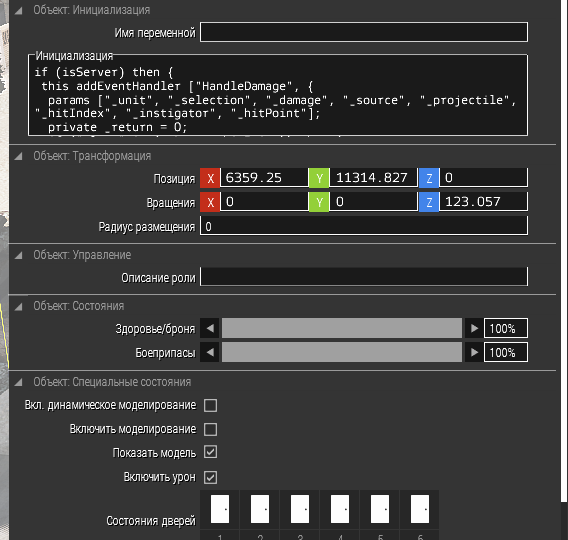The width and height of the screenshot is (568, 540).
Task: Edit the Вращения Z value 123.057
Action: click(484, 201)
